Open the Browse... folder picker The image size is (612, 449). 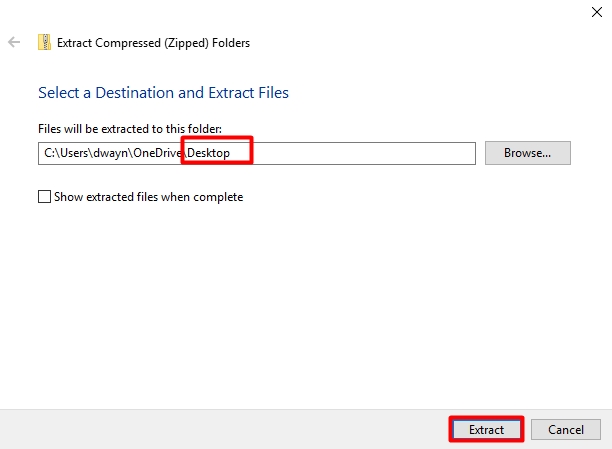(x=527, y=153)
